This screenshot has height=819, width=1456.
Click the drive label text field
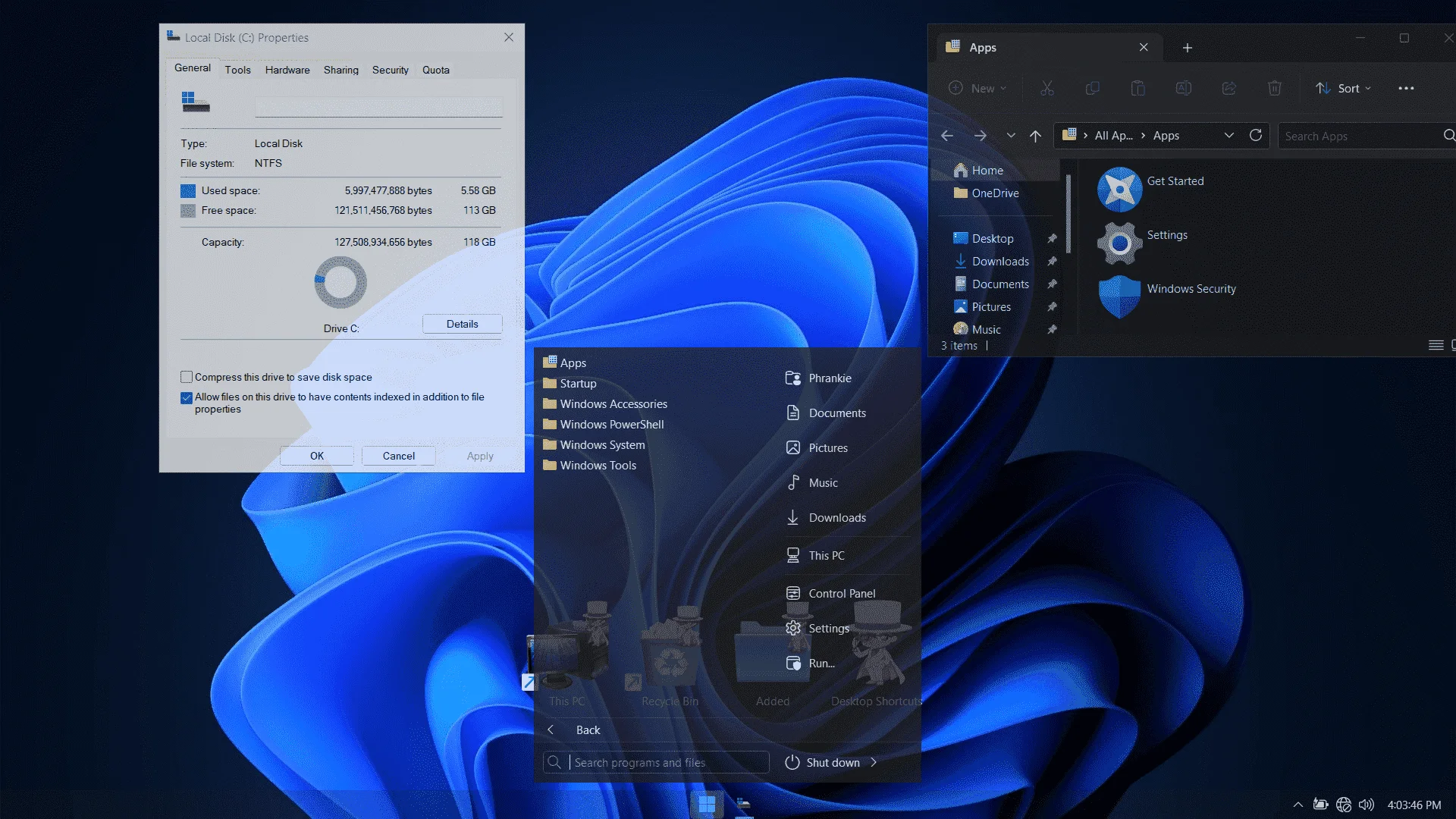click(378, 107)
